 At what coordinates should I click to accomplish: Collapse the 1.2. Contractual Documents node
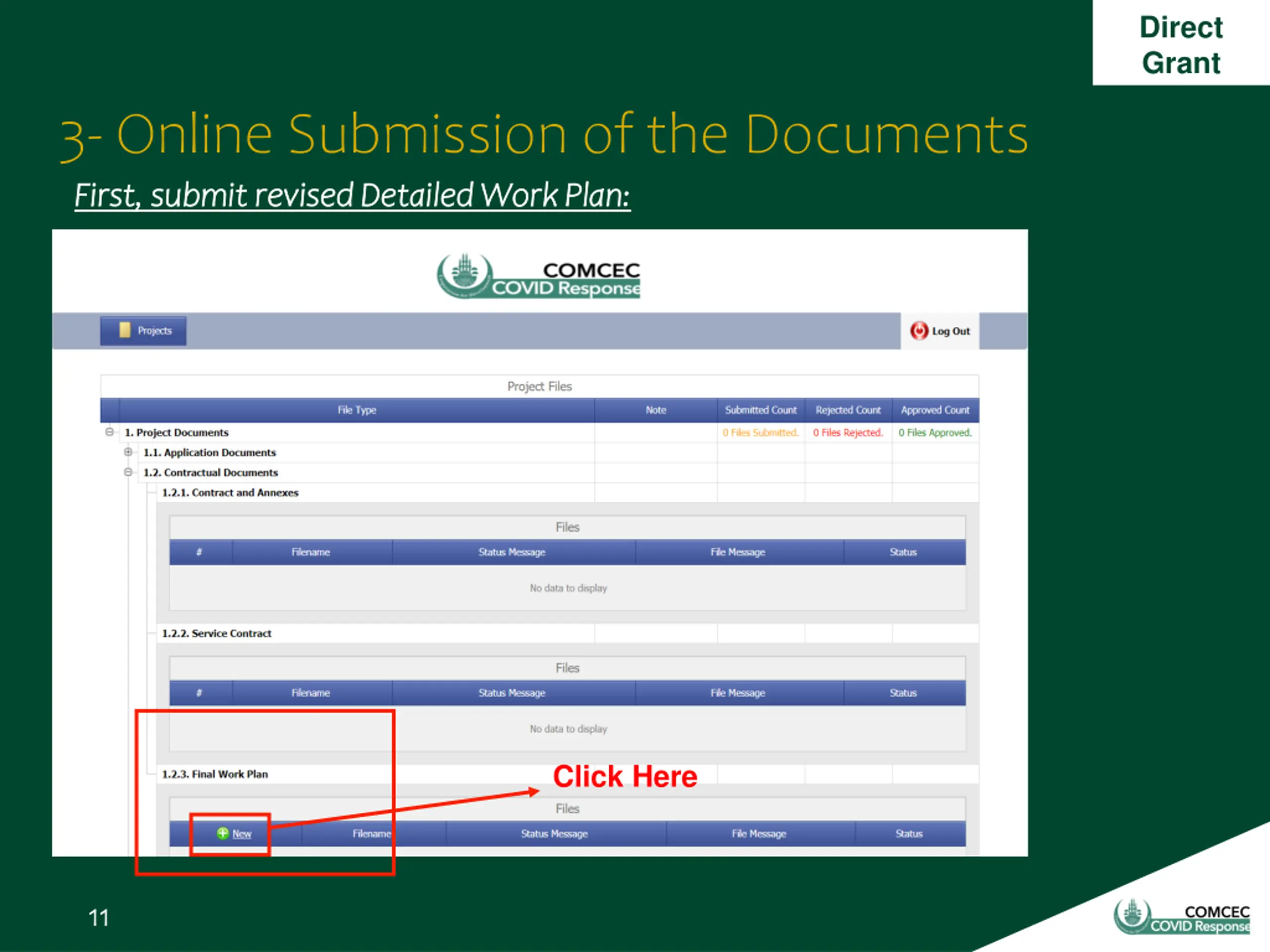pyautogui.click(x=128, y=472)
